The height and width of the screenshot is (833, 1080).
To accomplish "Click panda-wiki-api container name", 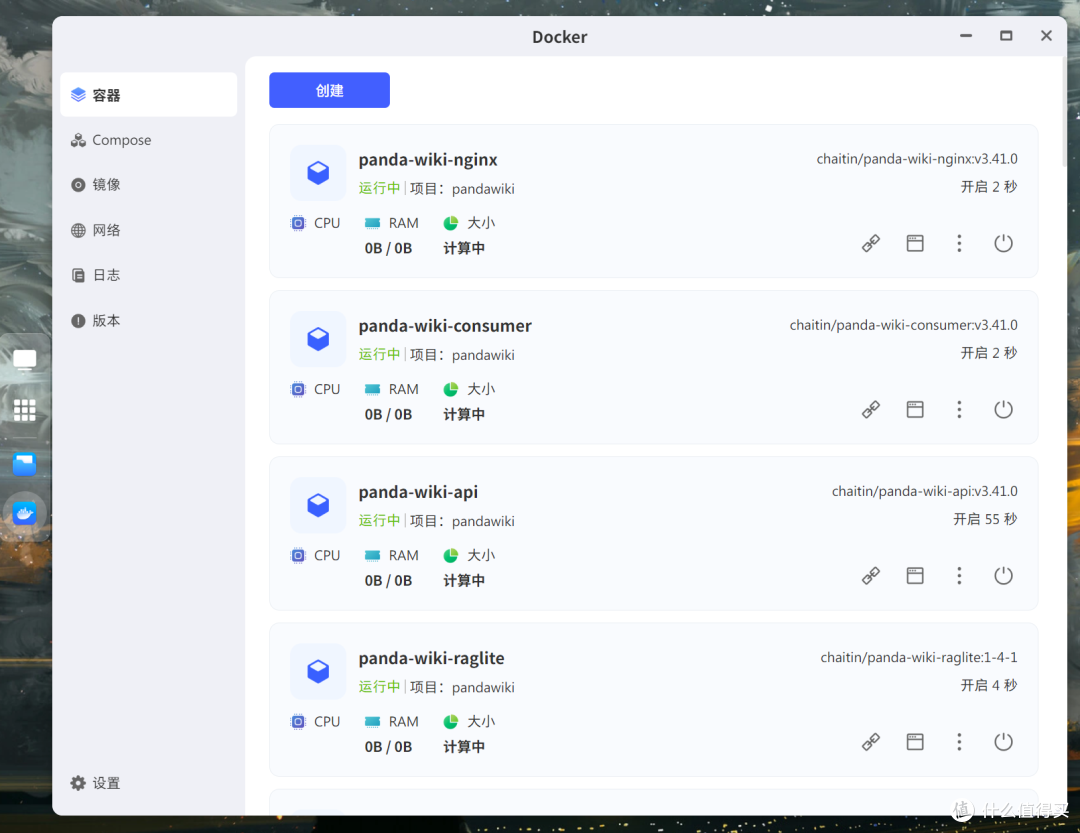I will [x=418, y=492].
